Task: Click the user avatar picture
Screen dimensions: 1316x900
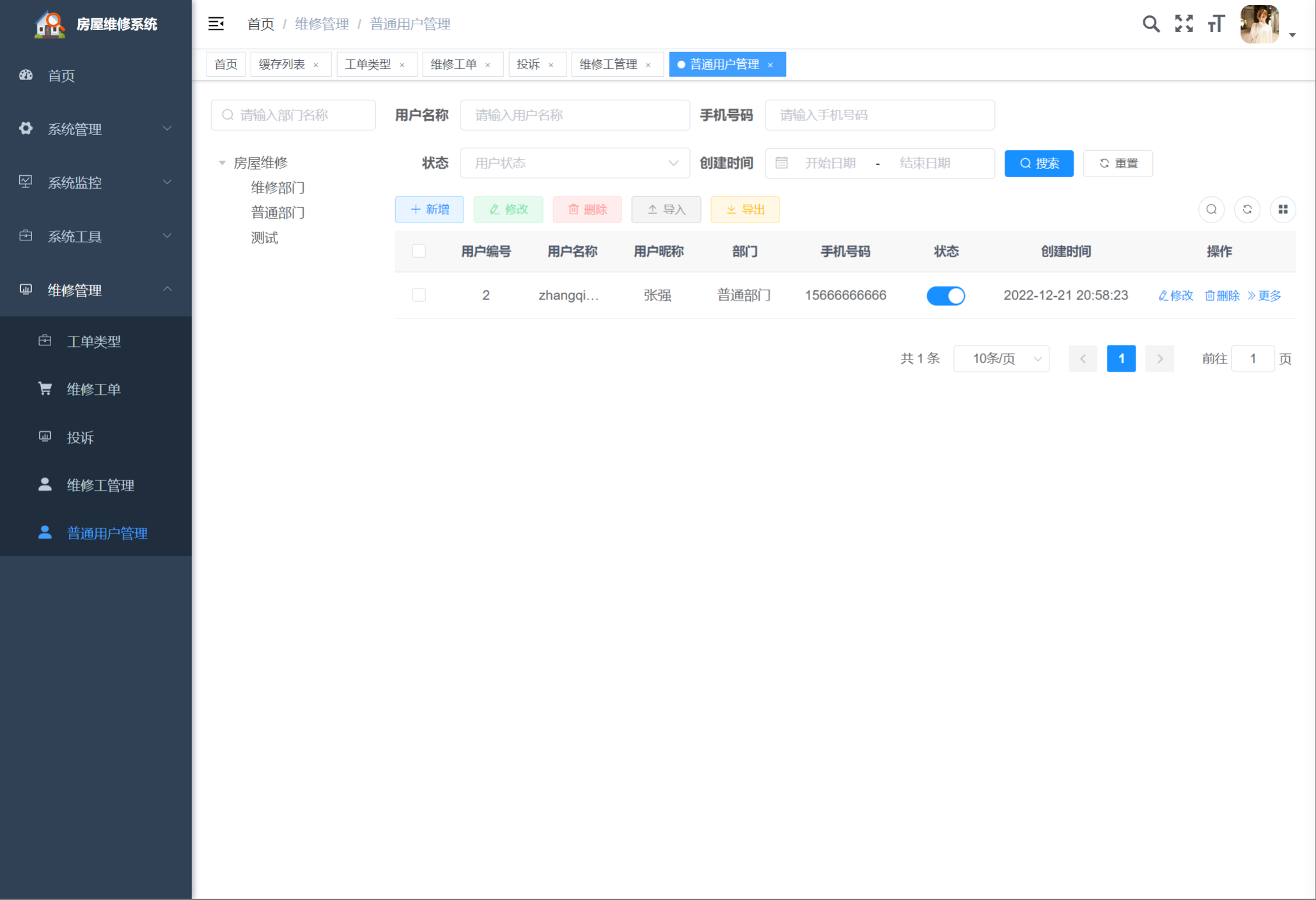Action: [x=1259, y=24]
